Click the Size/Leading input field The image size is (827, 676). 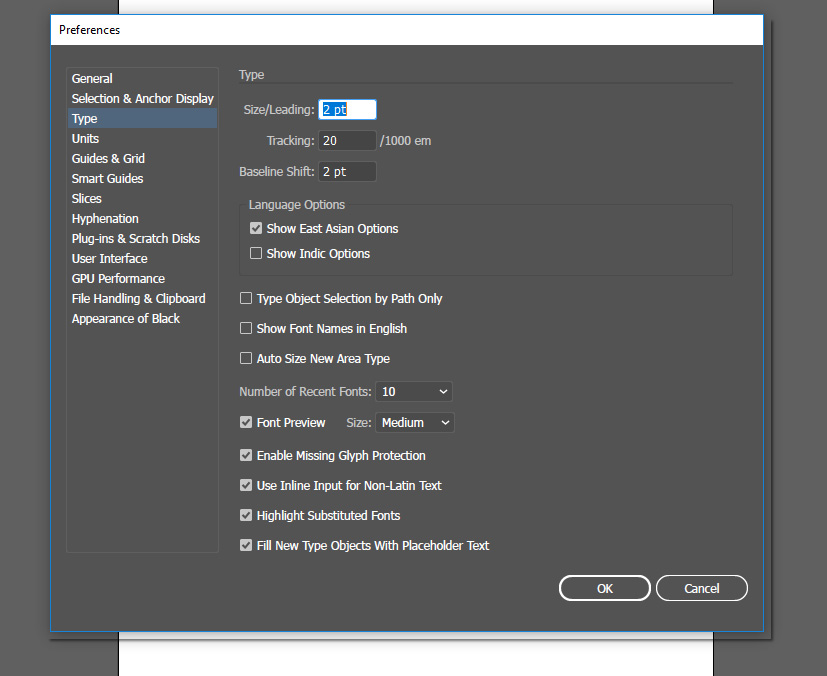(x=347, y=110)
